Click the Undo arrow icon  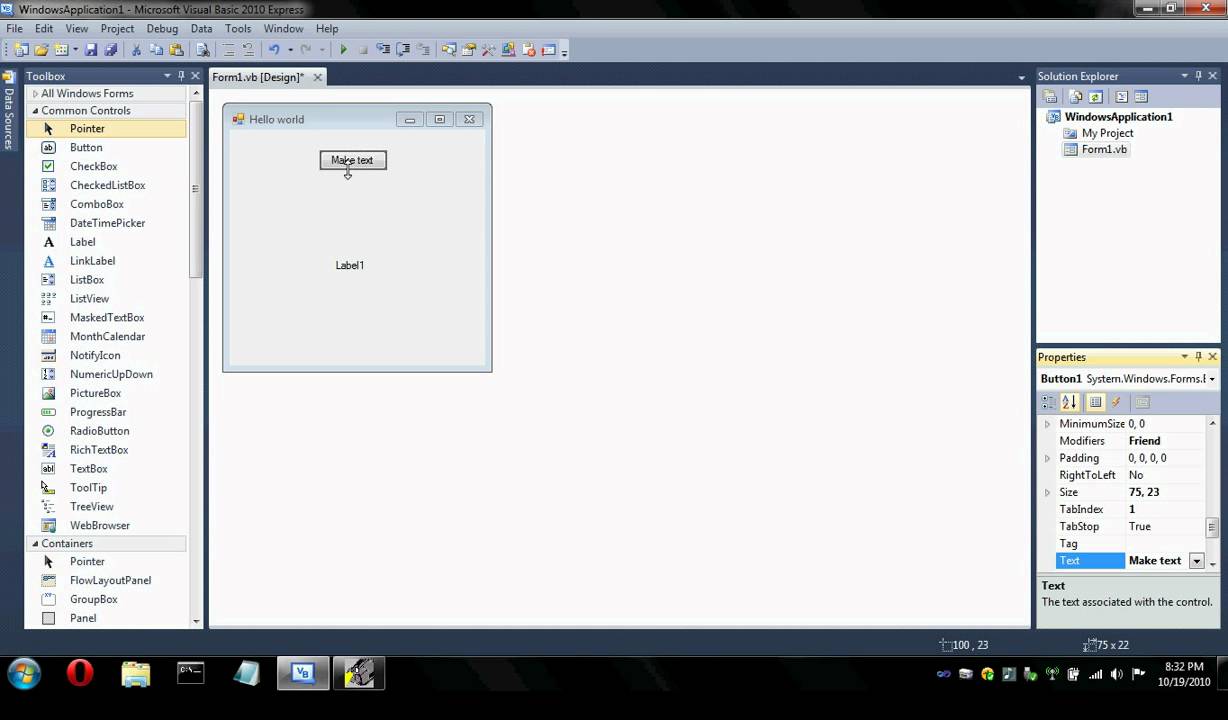click(273, 49)
